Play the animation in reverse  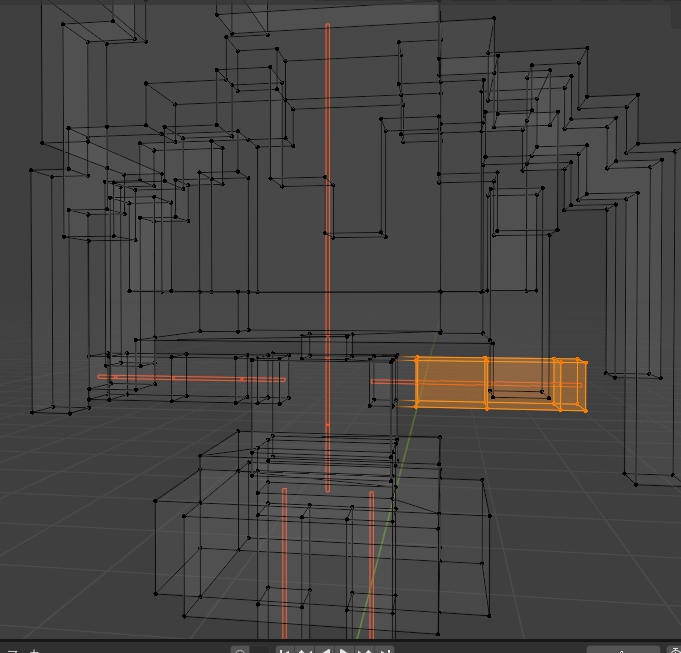[x=325, y=650]
